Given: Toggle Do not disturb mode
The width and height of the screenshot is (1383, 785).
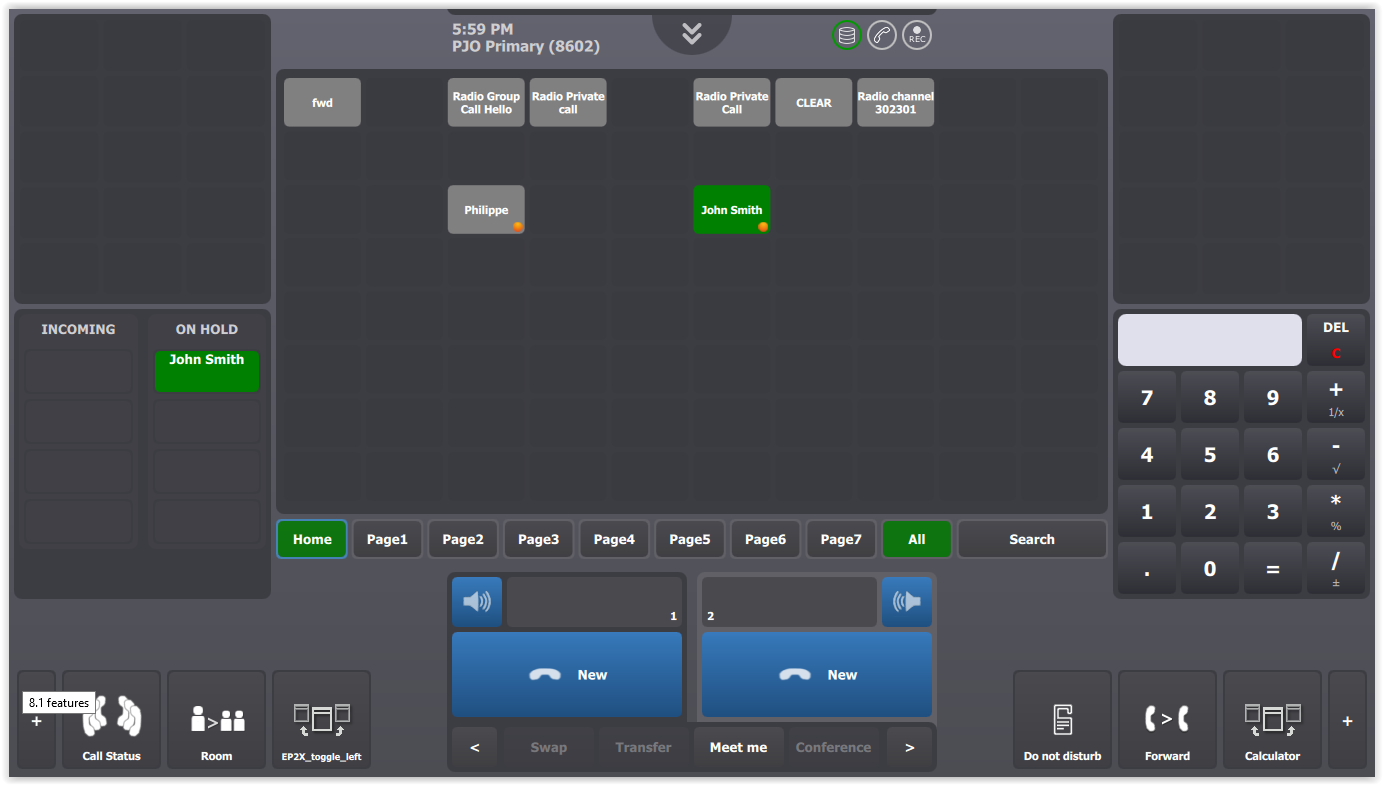Looking at the screenshot, I should coord(1062,720).
